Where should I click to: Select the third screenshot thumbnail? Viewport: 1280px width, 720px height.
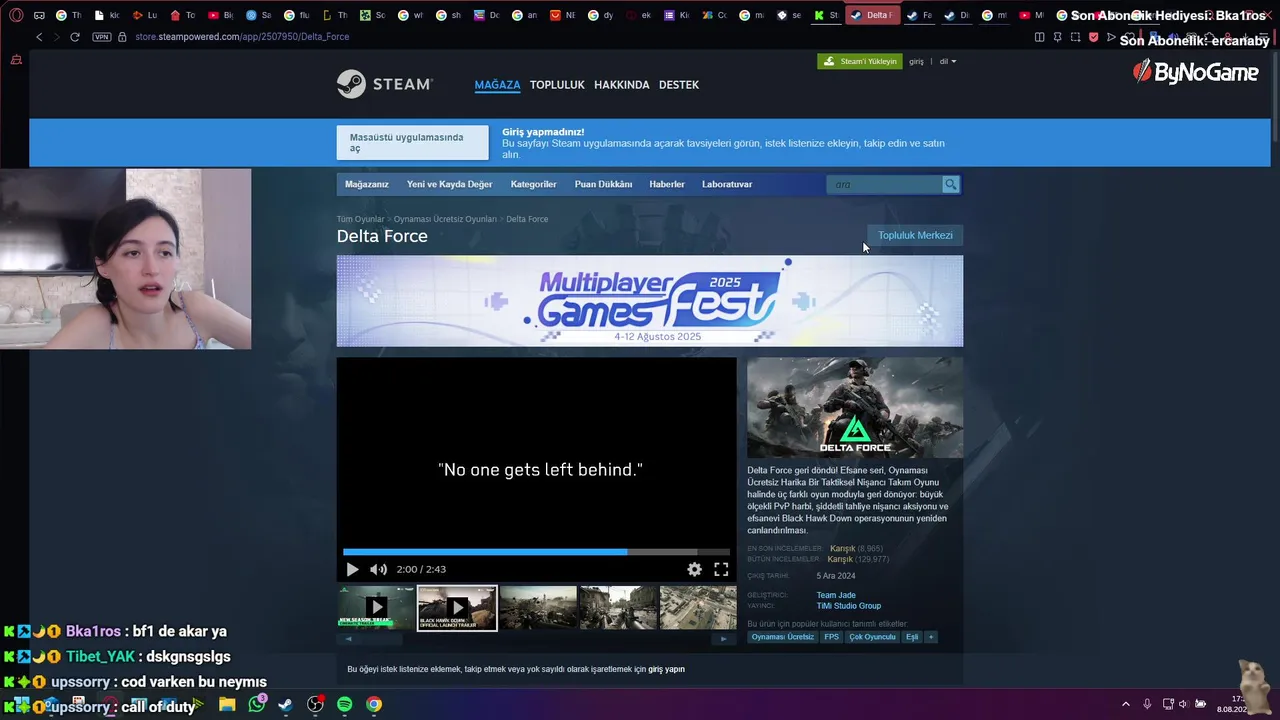(538, 607)
